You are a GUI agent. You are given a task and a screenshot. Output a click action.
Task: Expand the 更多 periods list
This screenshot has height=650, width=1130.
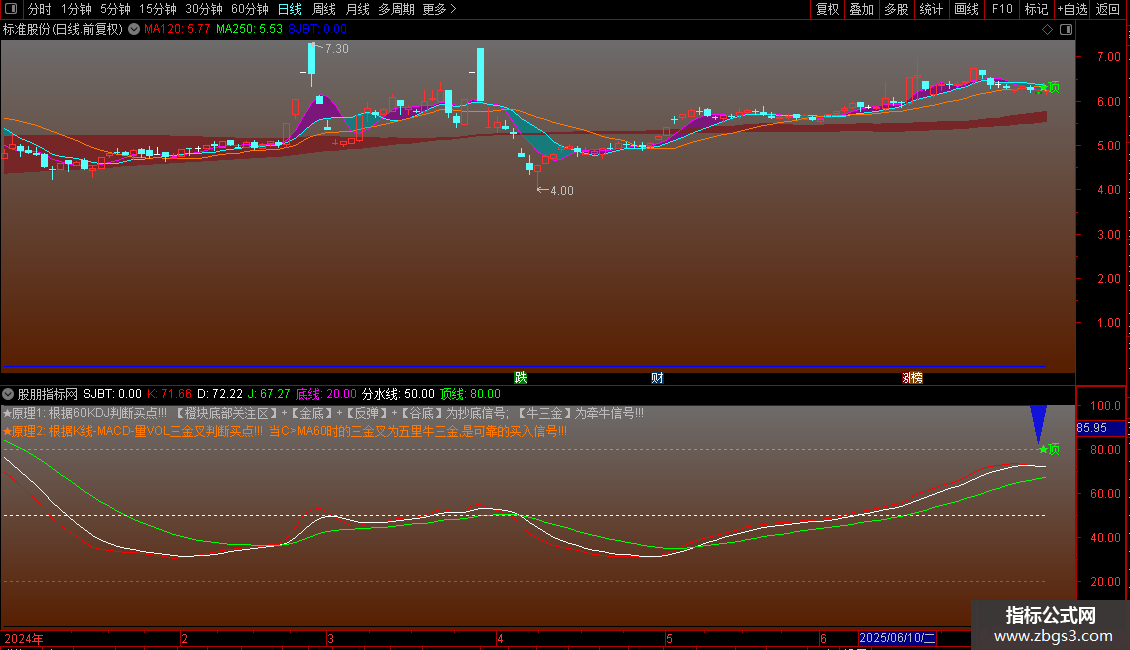[x=440, y=9]
